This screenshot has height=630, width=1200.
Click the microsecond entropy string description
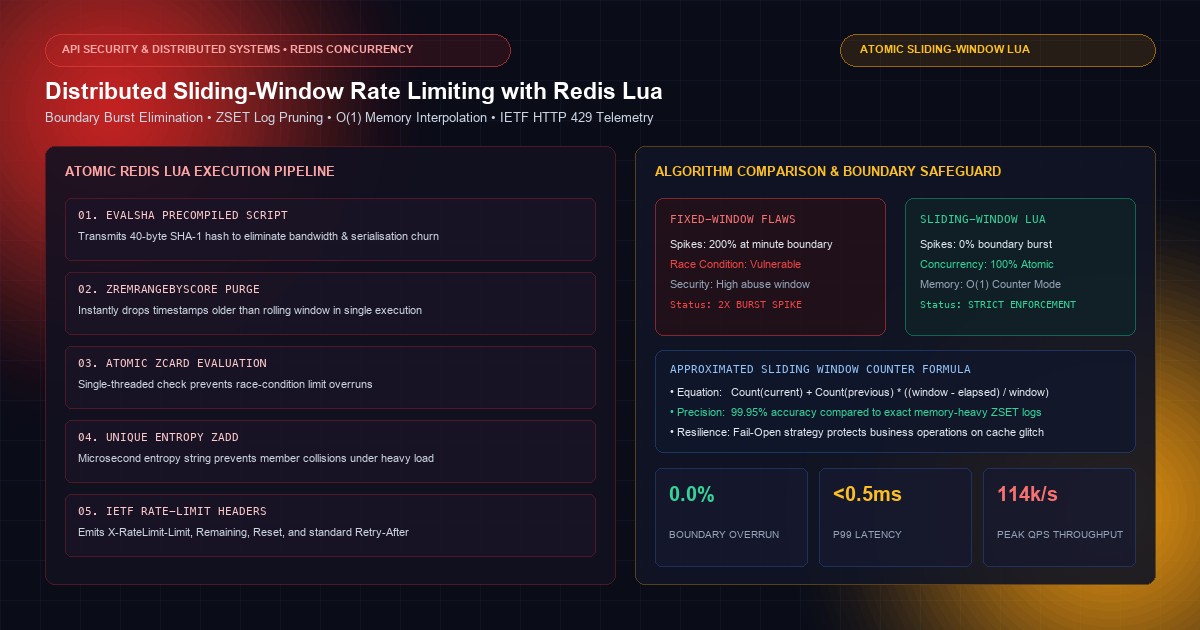(256, 458)
